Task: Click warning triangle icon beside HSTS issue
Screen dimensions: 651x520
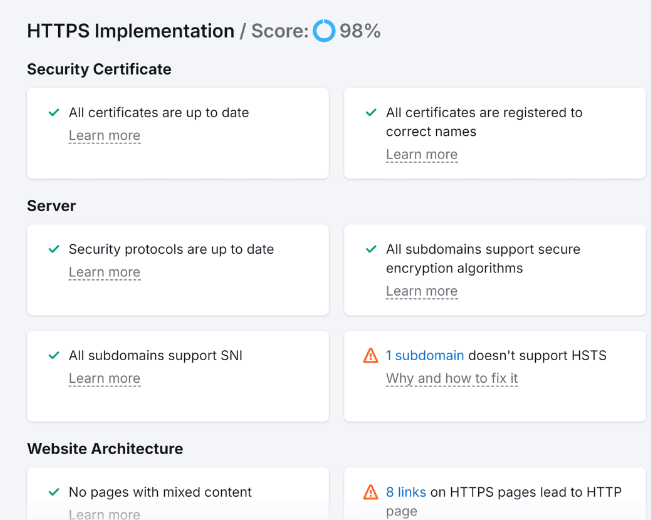Action: (x=371, y=355)
